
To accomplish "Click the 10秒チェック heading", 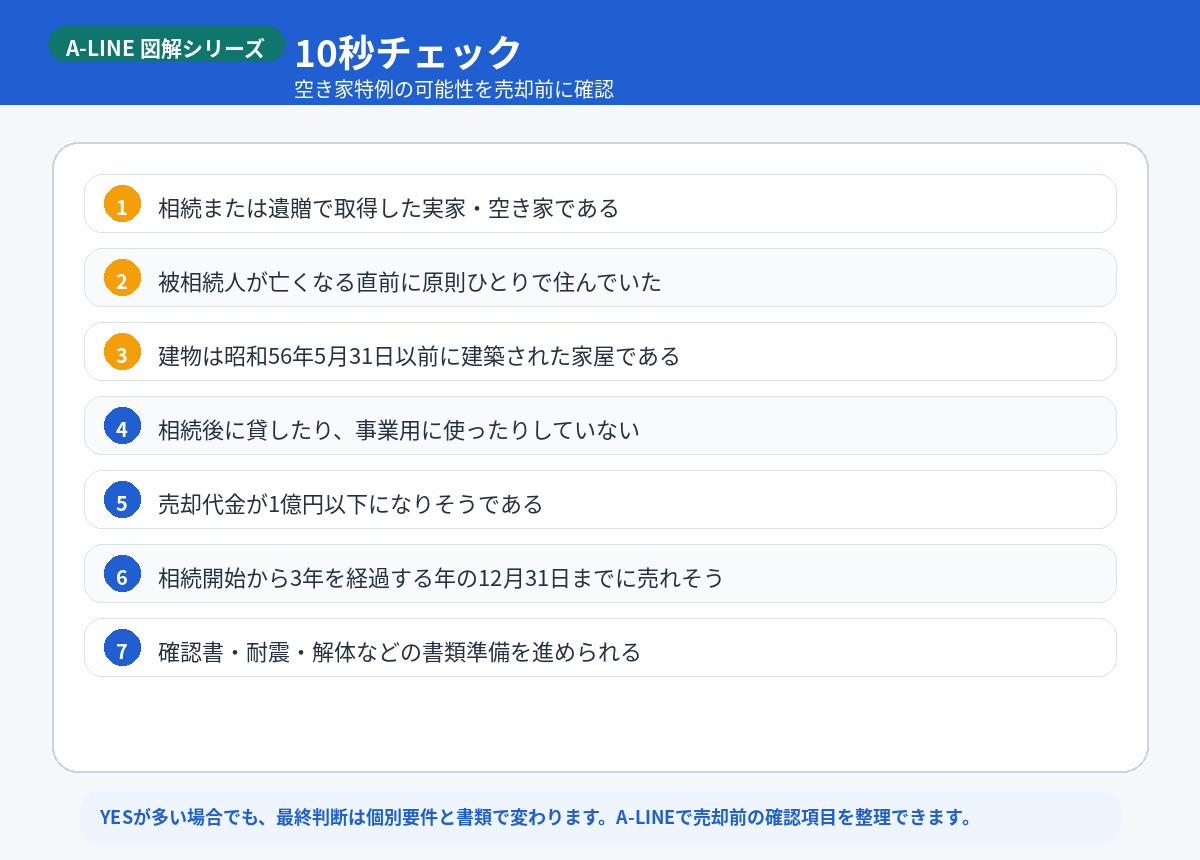I will coord(408,51).
